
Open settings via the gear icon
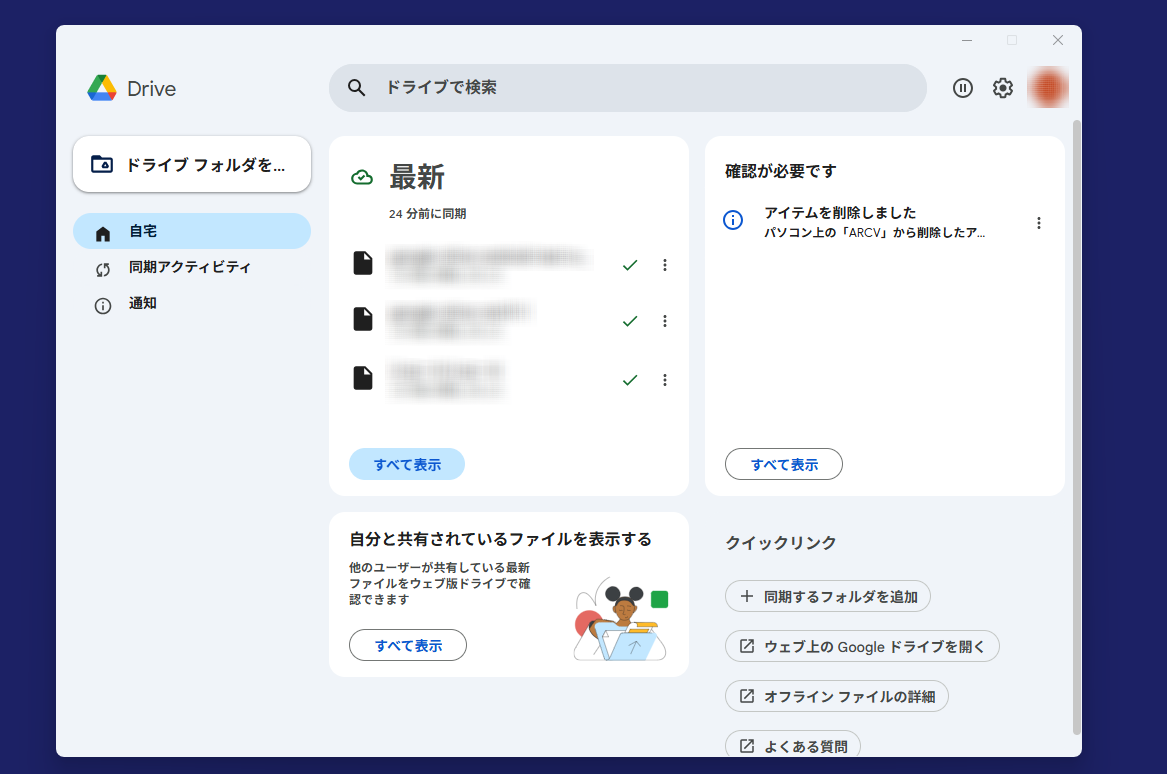[x=1002, y=88]
